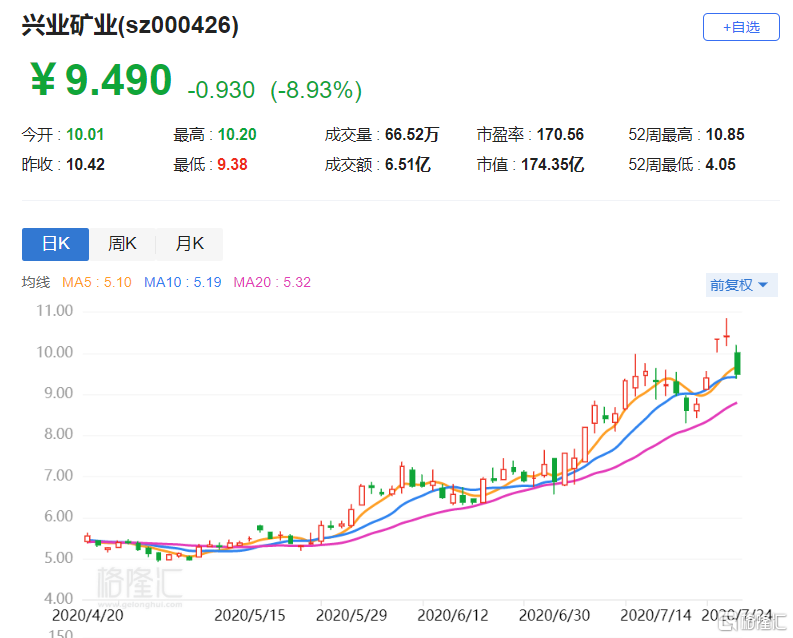Click the 成交额 value 6.51亿
Screen dimensions: 793x638
(x=408, y=164)
